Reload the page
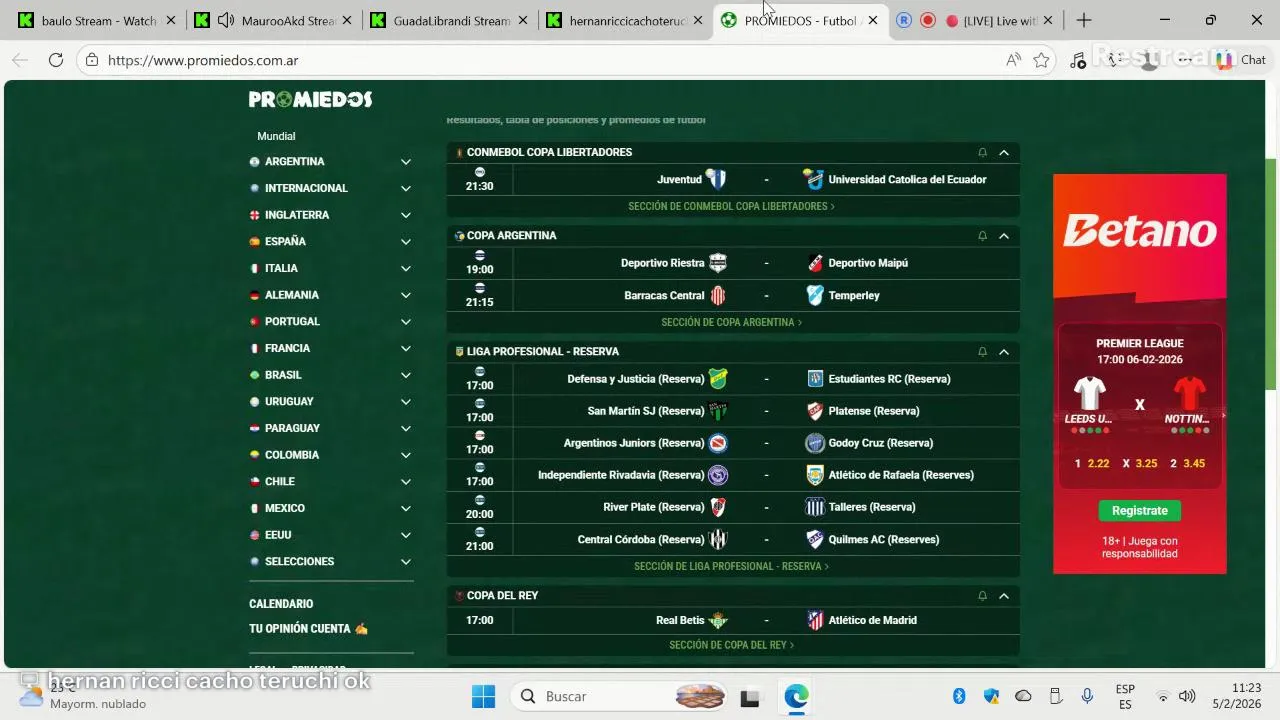 56,60
